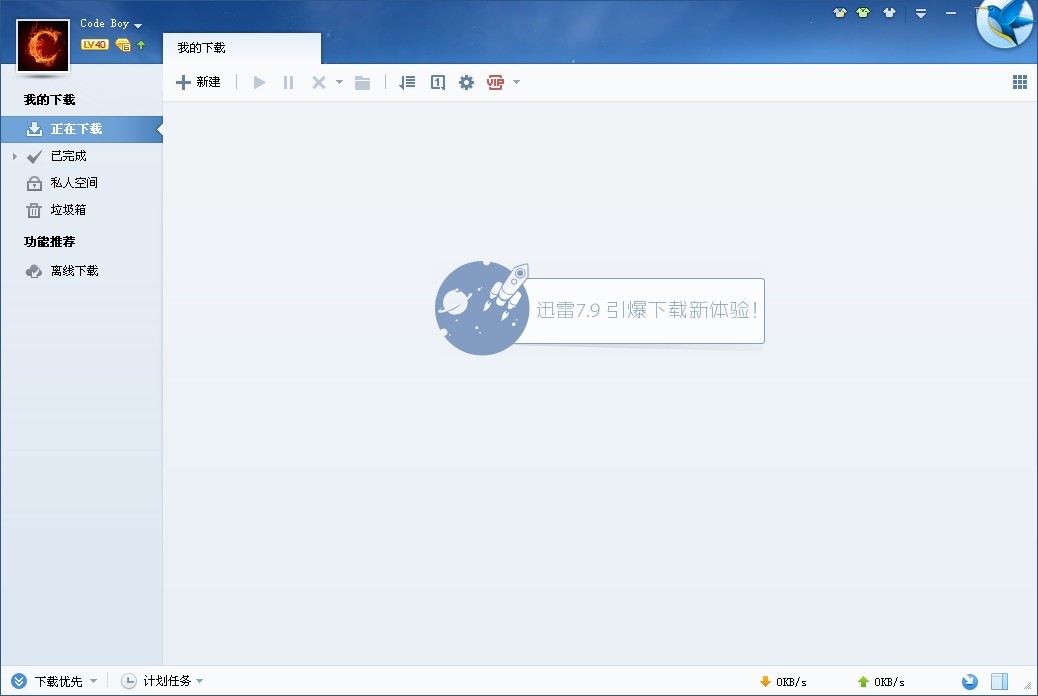Image resolution: width=1038 pixels, height=696 pixels.
Task: Expand the delete dropdown arrow on toolbar
Action: pos(338,82)
